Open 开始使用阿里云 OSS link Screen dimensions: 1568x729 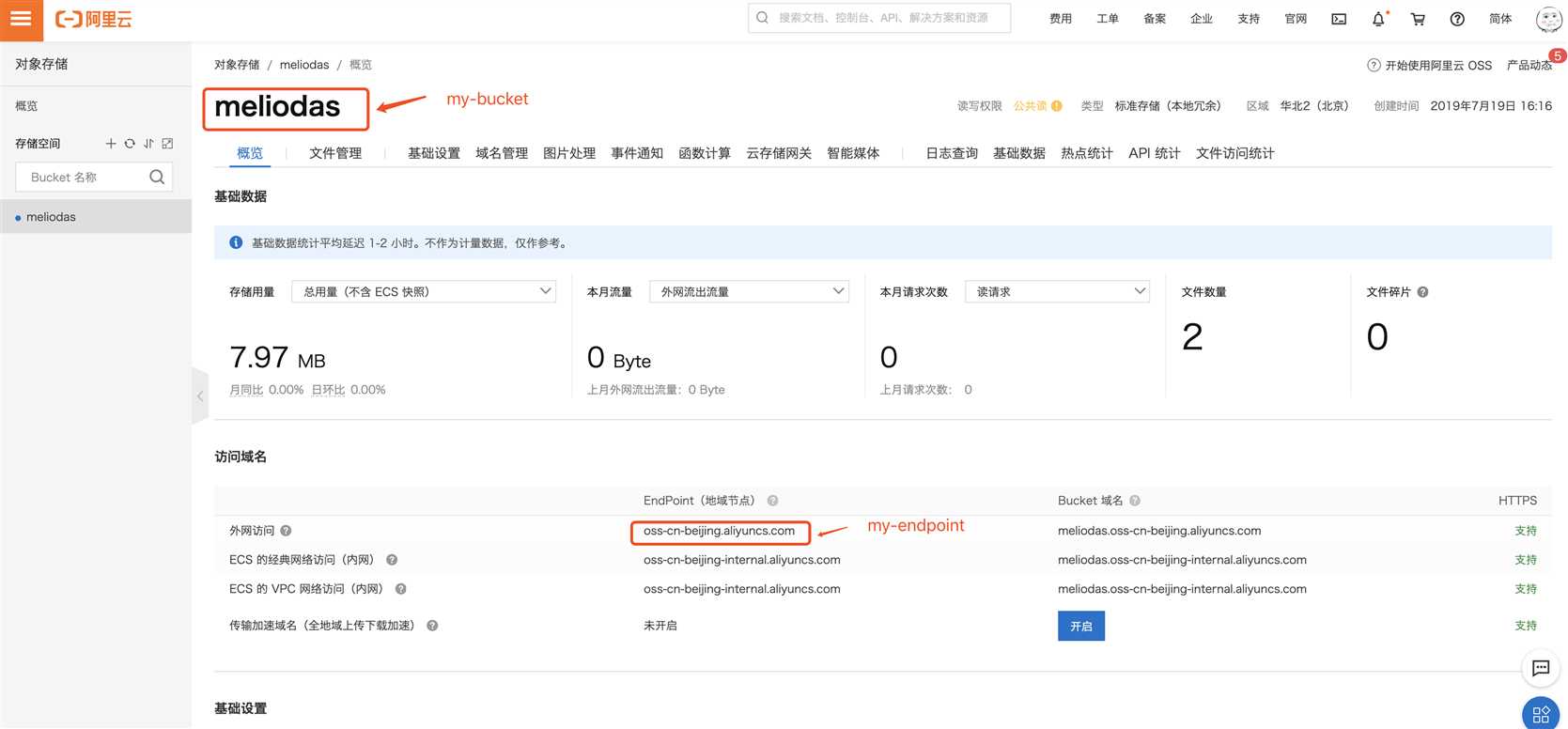[x=1430, y=65]
